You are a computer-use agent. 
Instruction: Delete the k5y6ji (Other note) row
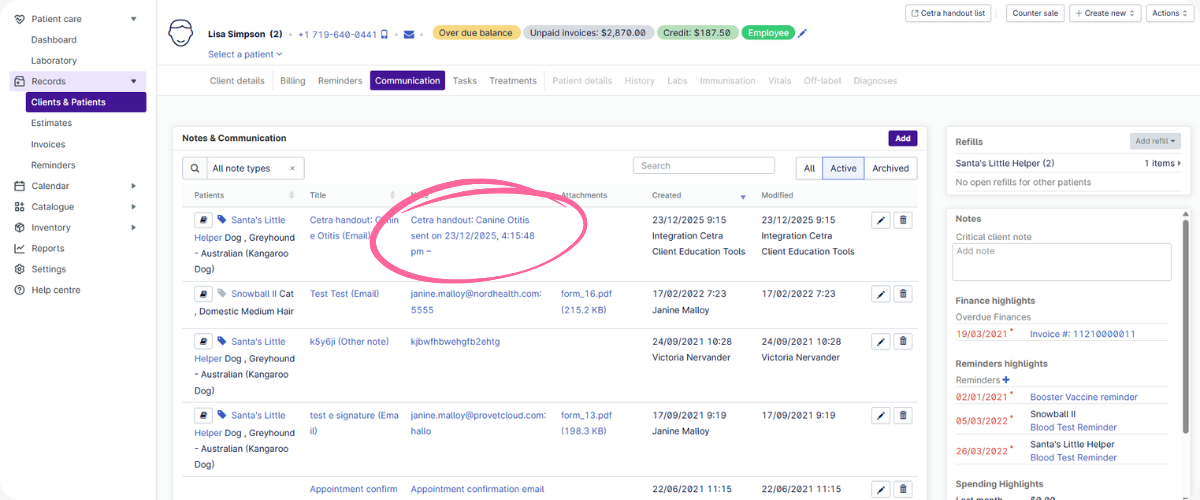click(x=903, y=342)
